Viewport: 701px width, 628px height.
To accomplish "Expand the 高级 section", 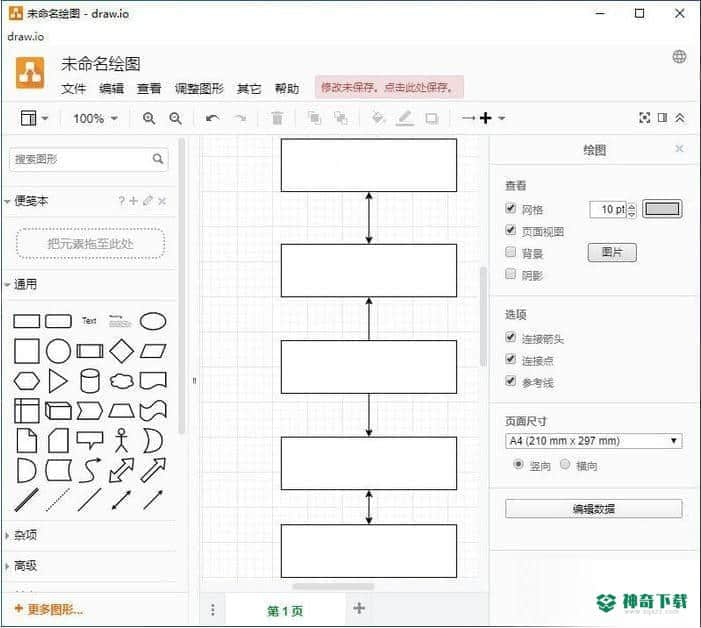I will pos(21,566).
